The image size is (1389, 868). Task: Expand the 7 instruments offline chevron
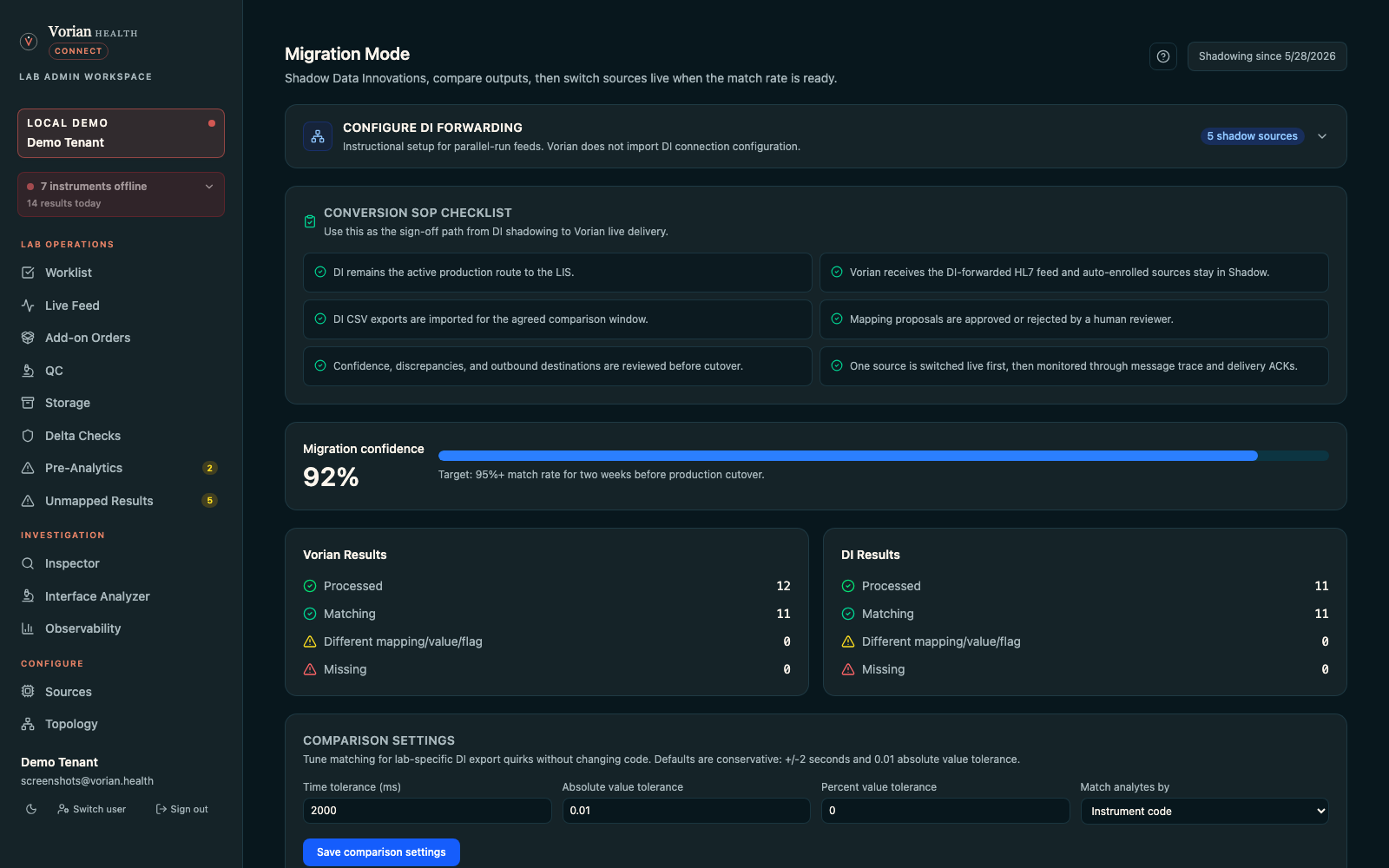point(209,187)
